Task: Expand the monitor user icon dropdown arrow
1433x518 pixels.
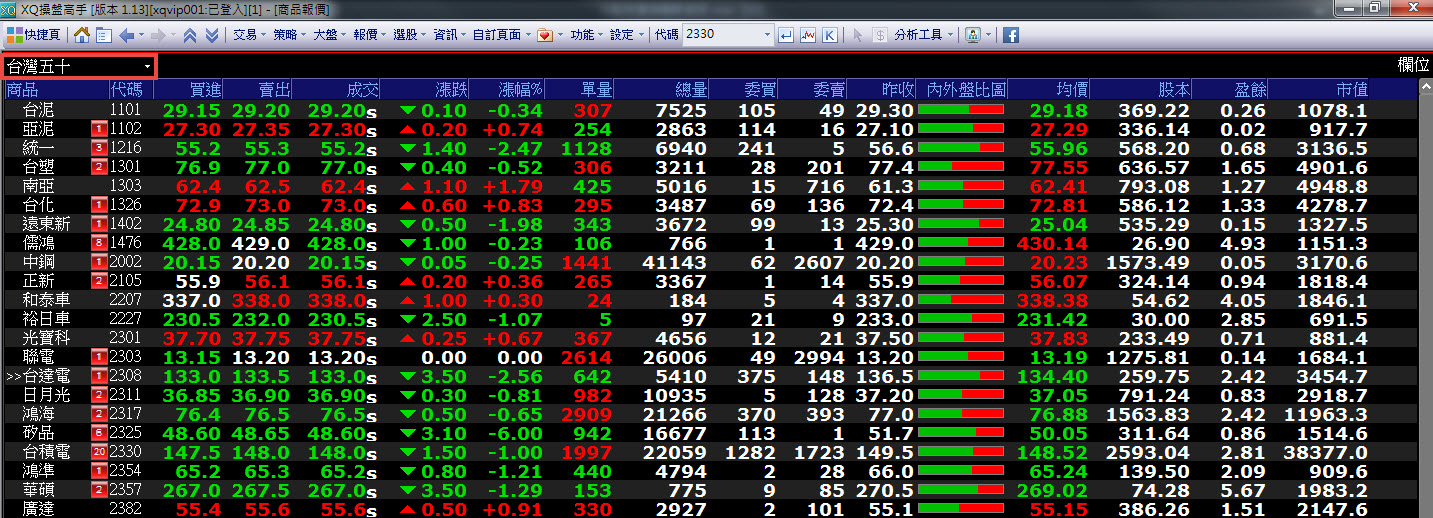Action: (x=988, y=34)
